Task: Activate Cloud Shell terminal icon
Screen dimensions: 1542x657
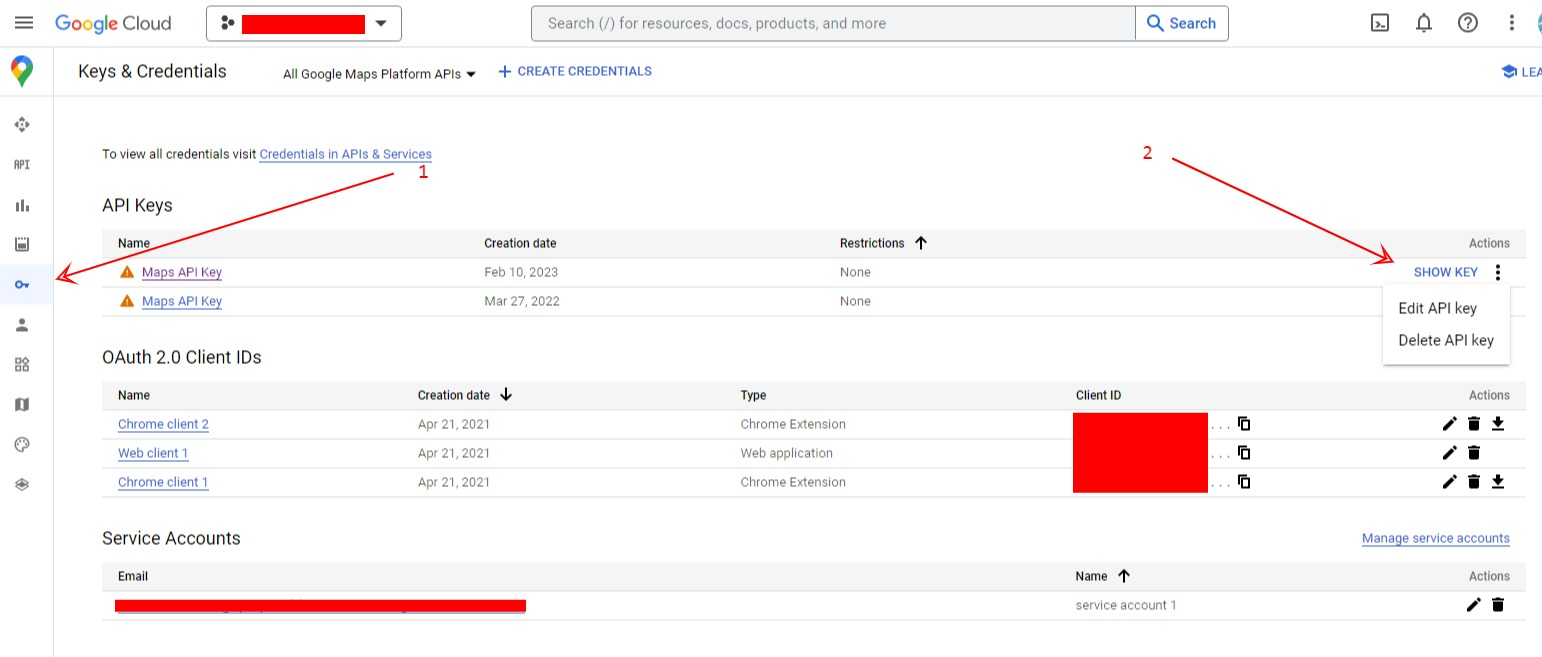Action: click(x=1380, y=23)
